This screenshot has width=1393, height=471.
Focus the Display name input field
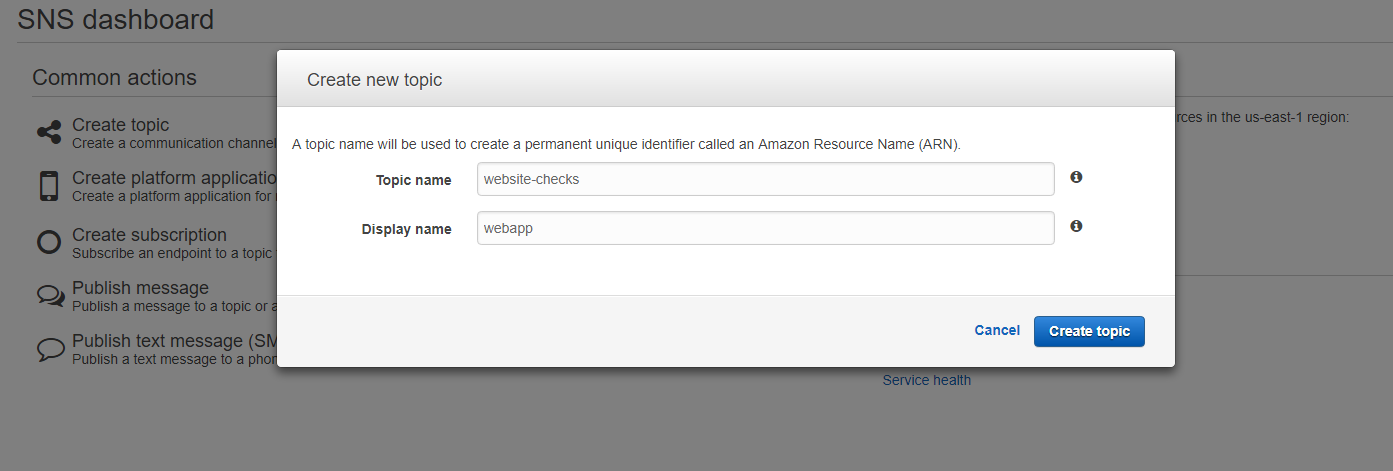click(x=766, y=228)
